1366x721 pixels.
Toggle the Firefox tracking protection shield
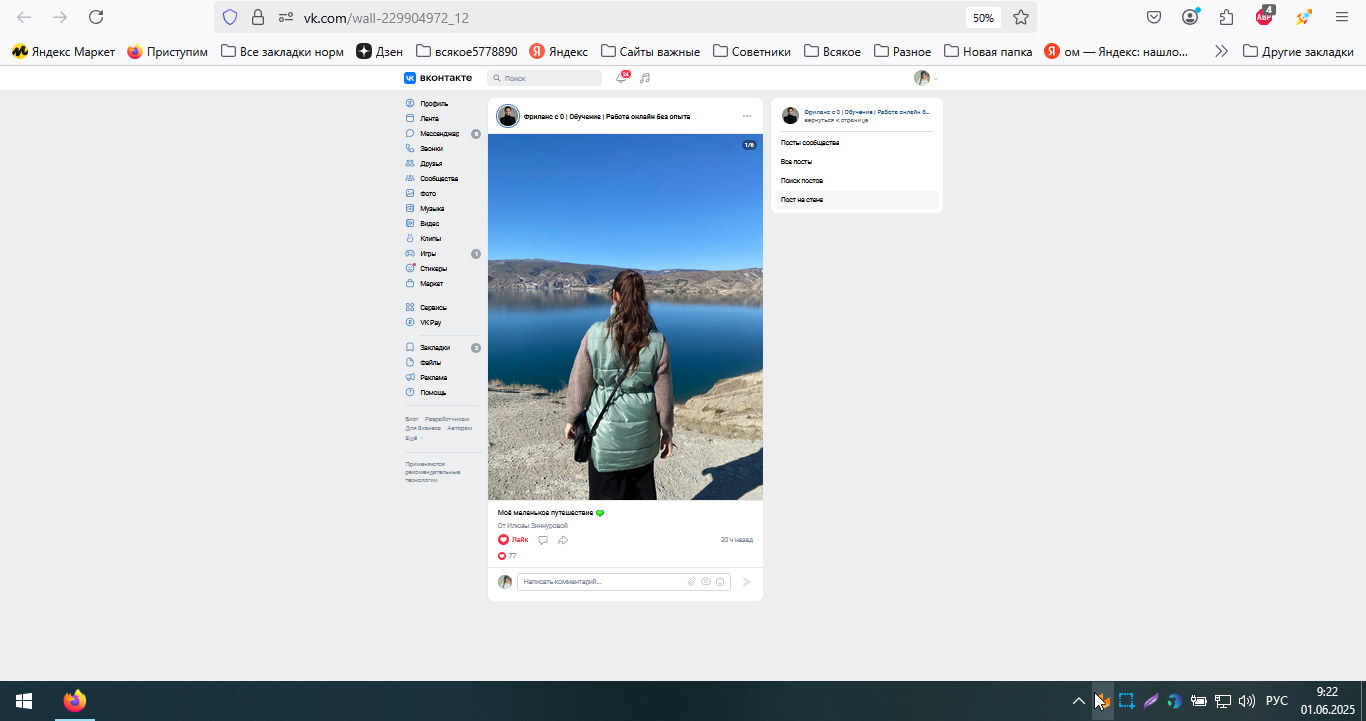230,17
